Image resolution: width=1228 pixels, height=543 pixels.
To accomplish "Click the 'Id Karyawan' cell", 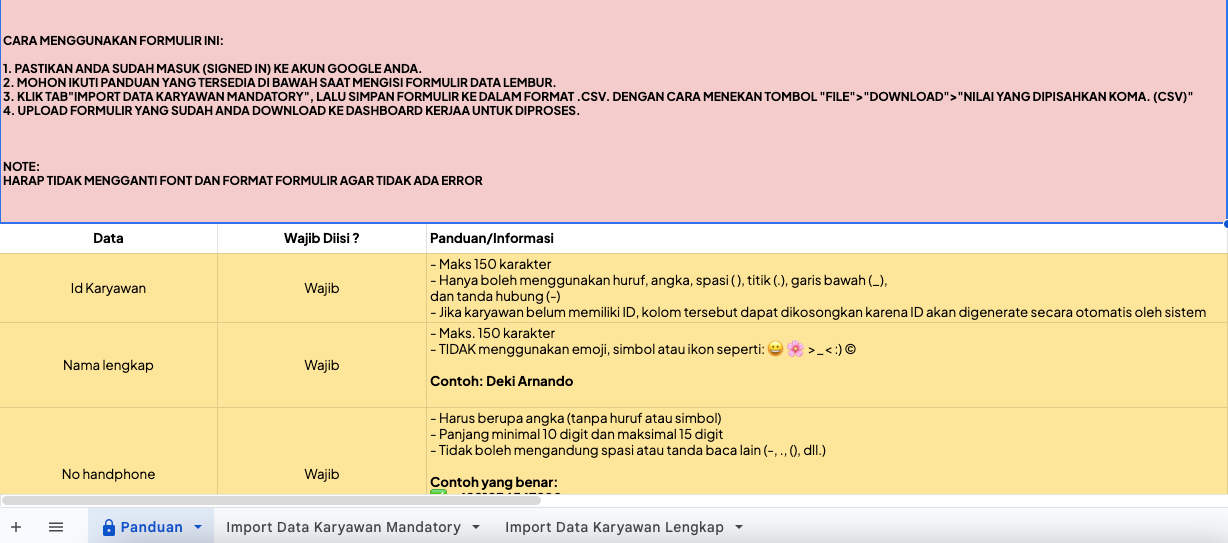I will click(108, 288).
